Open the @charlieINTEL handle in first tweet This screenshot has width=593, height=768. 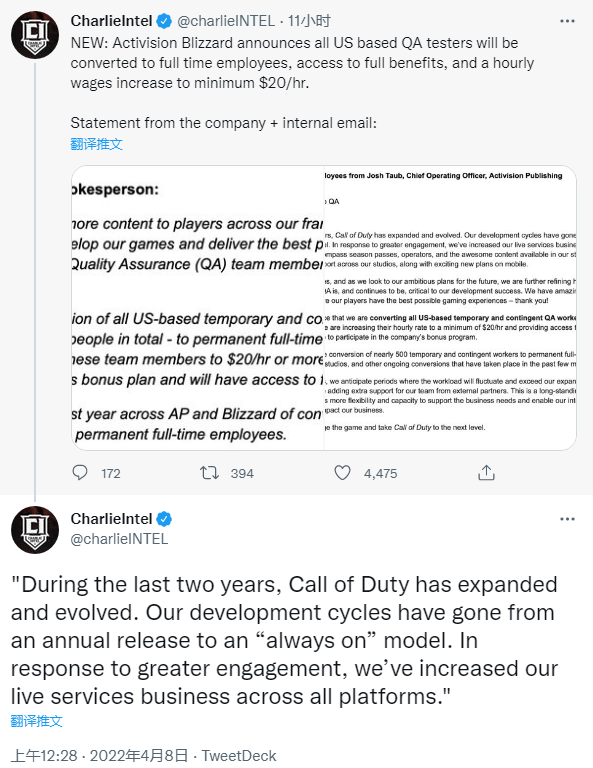tap(226, 21)
